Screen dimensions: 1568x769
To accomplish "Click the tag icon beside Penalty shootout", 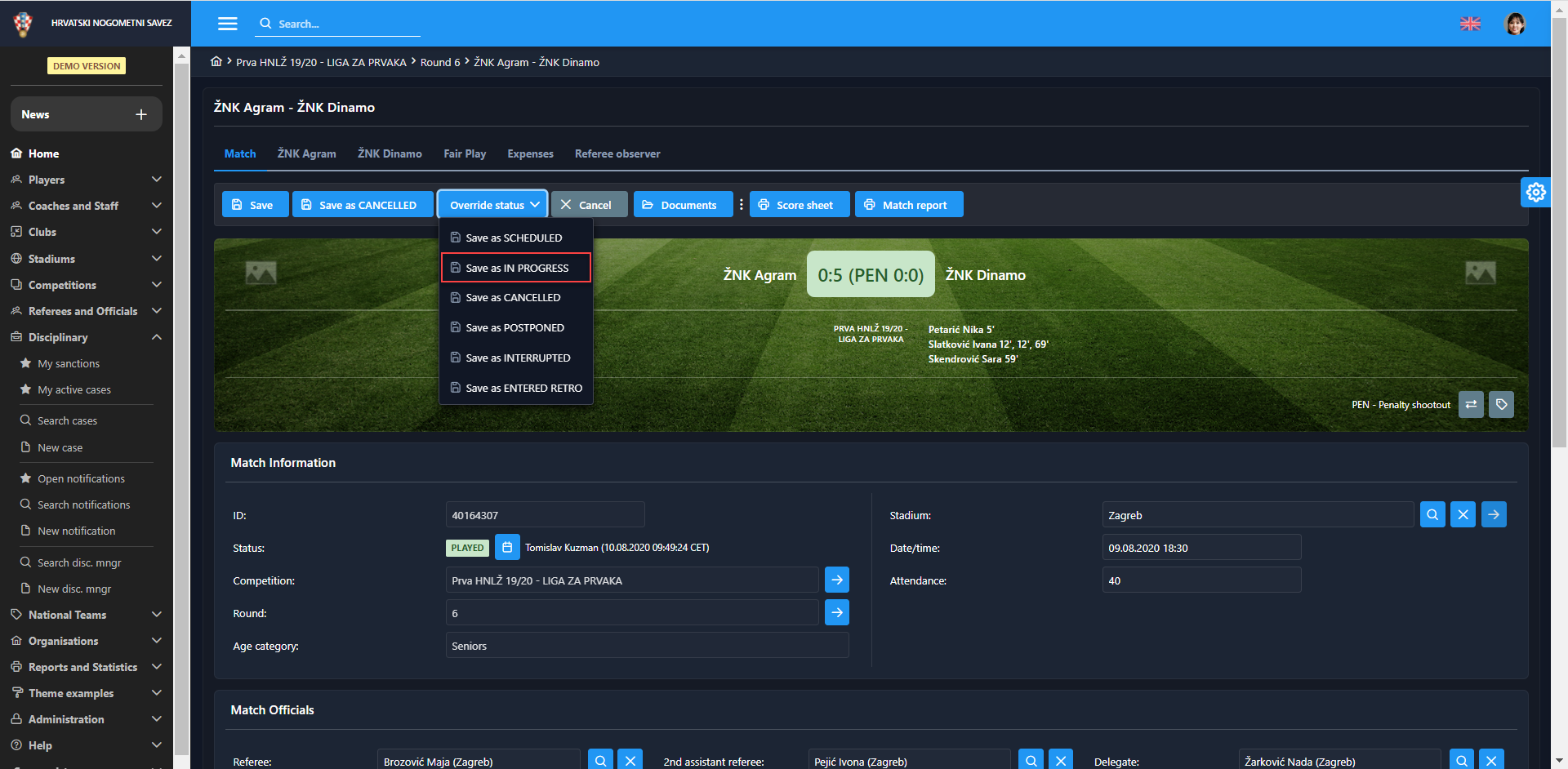I will click(x=1501, y=405).
